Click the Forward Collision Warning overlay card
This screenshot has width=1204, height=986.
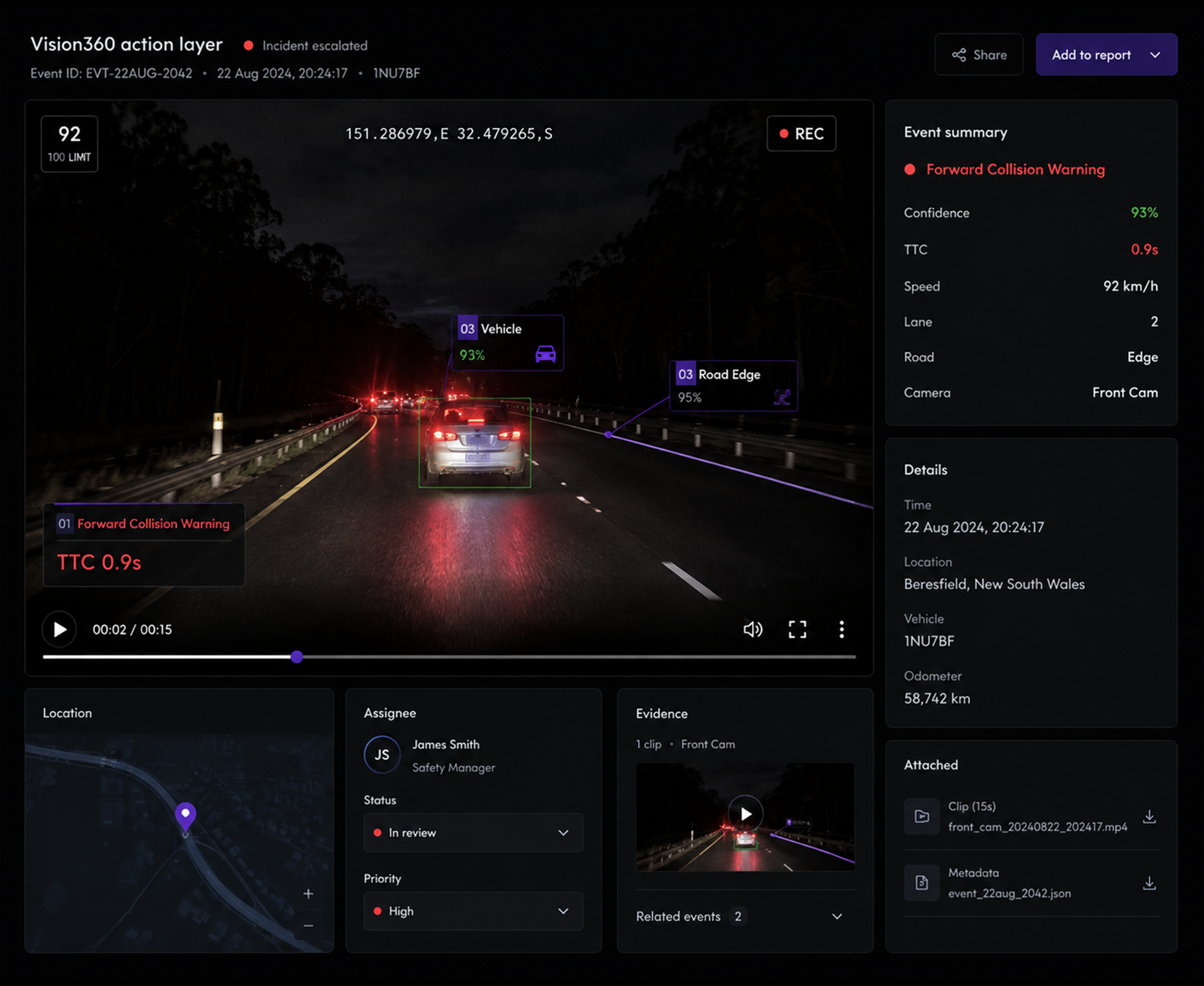pos(144,545)
